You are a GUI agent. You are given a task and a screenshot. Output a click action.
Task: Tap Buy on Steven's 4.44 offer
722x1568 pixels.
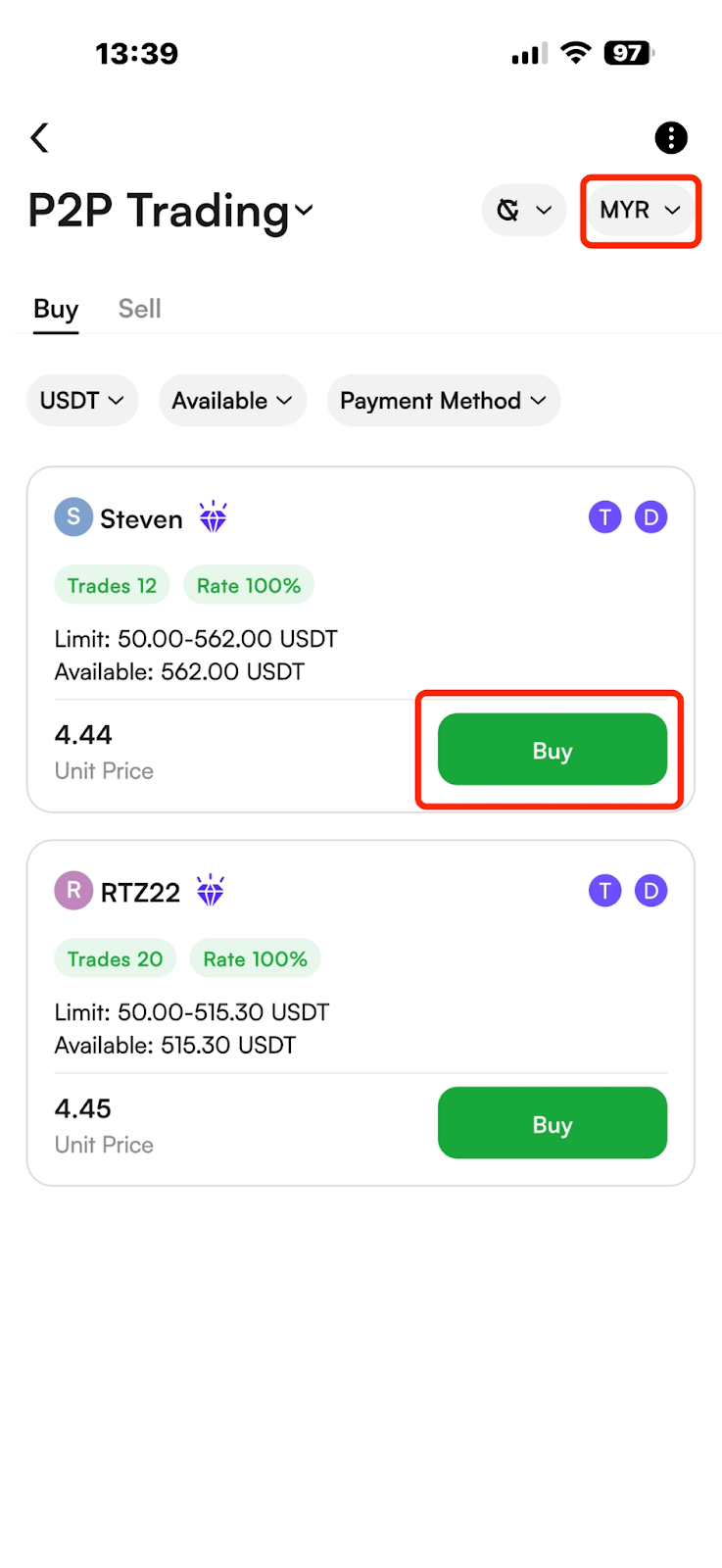pos(553,750)
